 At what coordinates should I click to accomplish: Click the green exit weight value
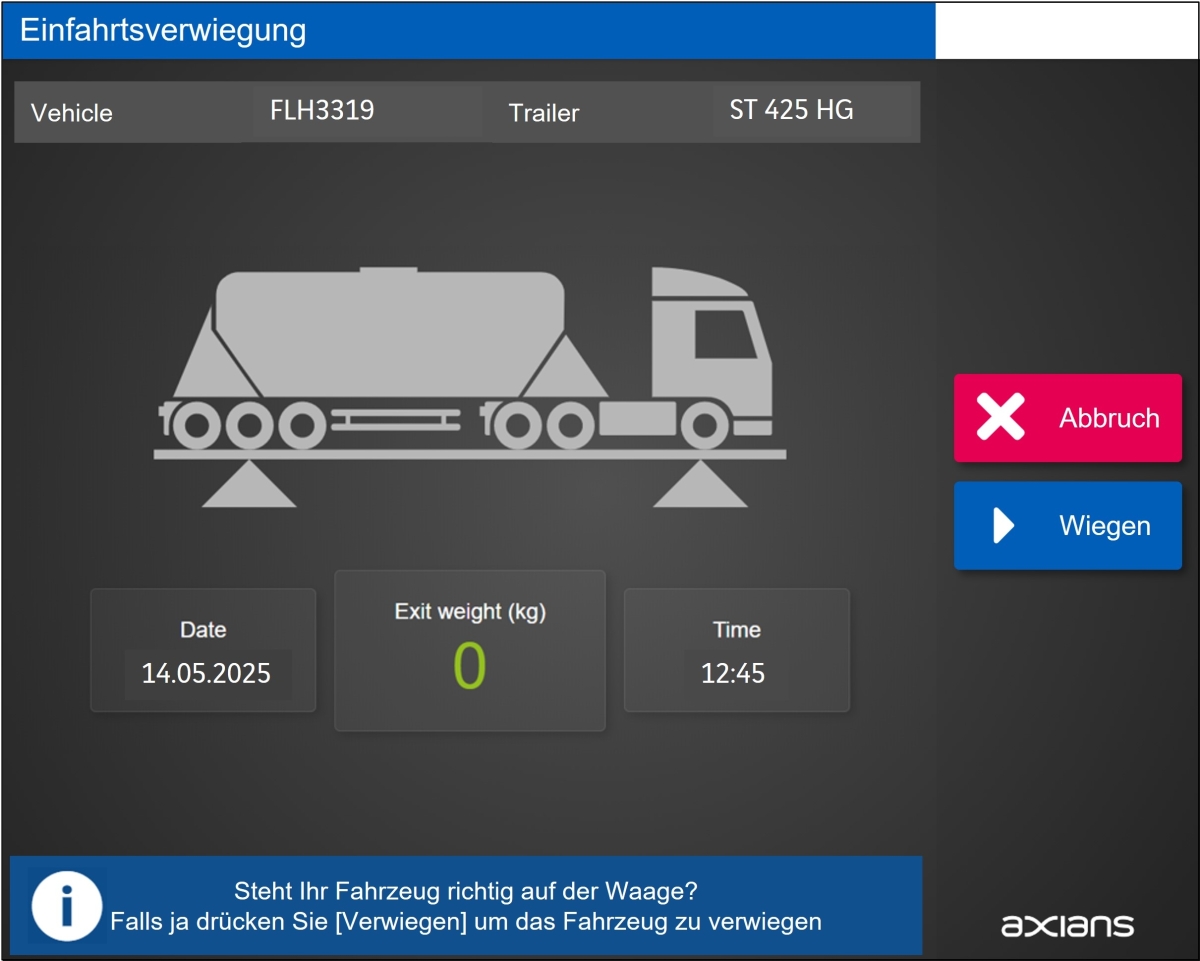pos(469,667)
